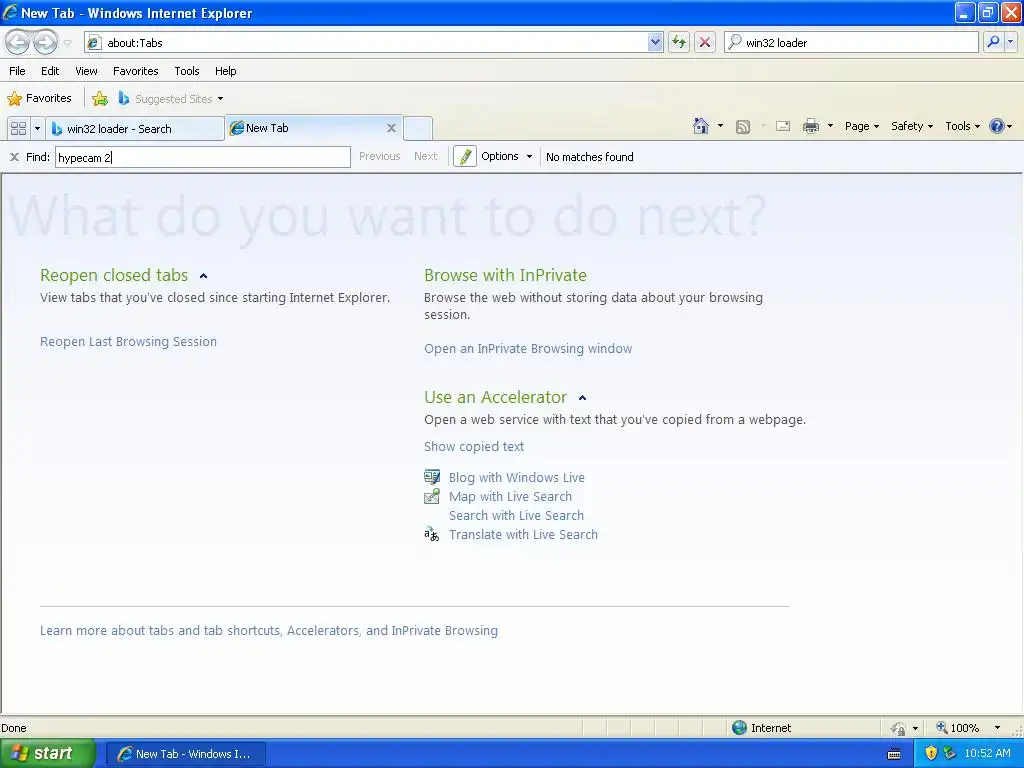This screenshot has height=768, width=1024.
Task: Collapse the Use an Accelerator section
Action: [x=583, y=398]
